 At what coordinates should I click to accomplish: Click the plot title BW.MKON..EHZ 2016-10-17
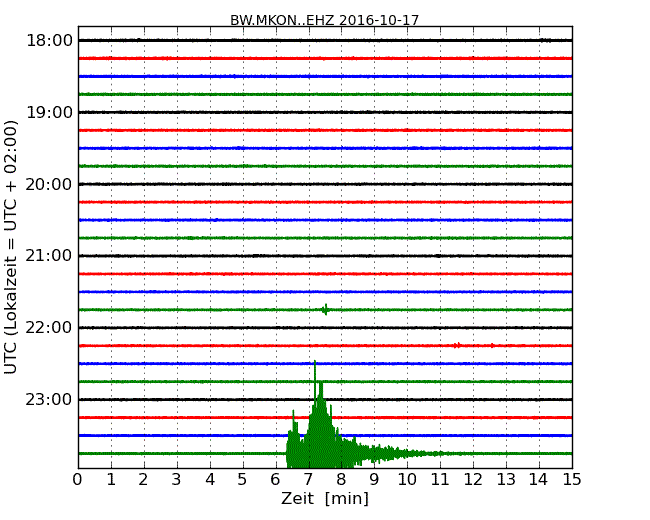(x=325, y=20)
